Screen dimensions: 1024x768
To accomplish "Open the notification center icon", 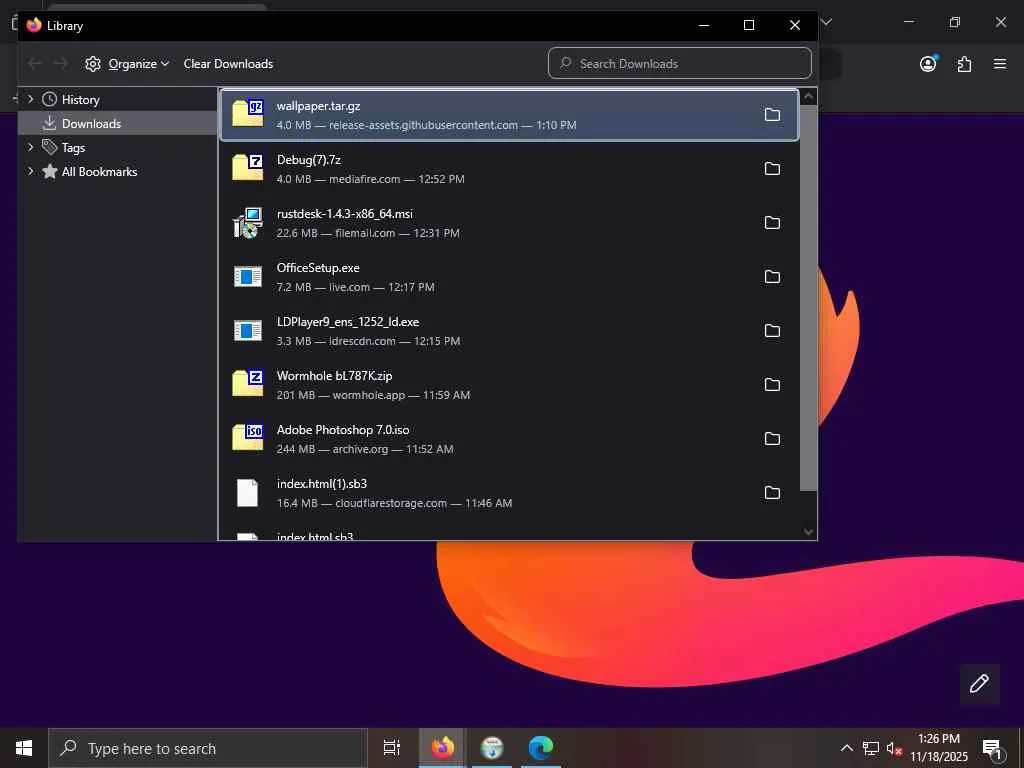I will (x=993, y=748).
